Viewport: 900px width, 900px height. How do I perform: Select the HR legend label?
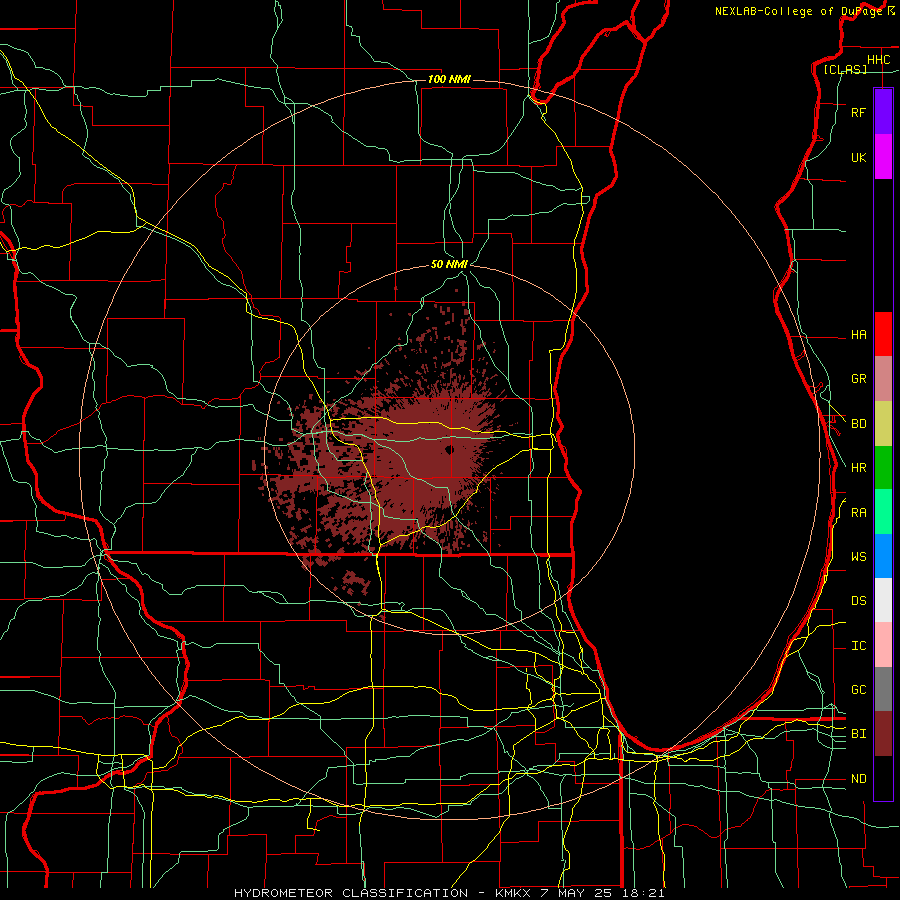(x=858, y=468)
